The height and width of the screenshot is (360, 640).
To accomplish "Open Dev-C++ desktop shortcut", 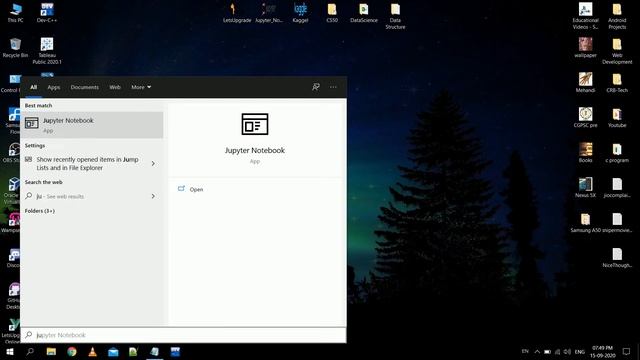I will (x=47, y=12).
